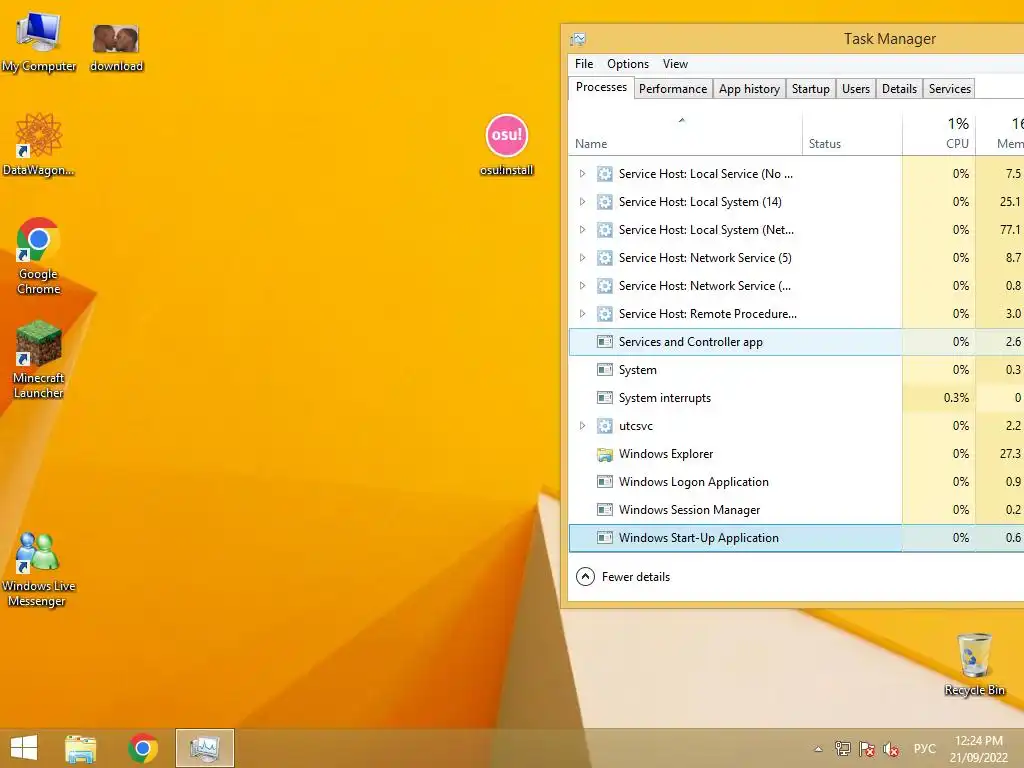Switch to the Details tab
This screenshot has width=1024, height=768.
[899, 89]
